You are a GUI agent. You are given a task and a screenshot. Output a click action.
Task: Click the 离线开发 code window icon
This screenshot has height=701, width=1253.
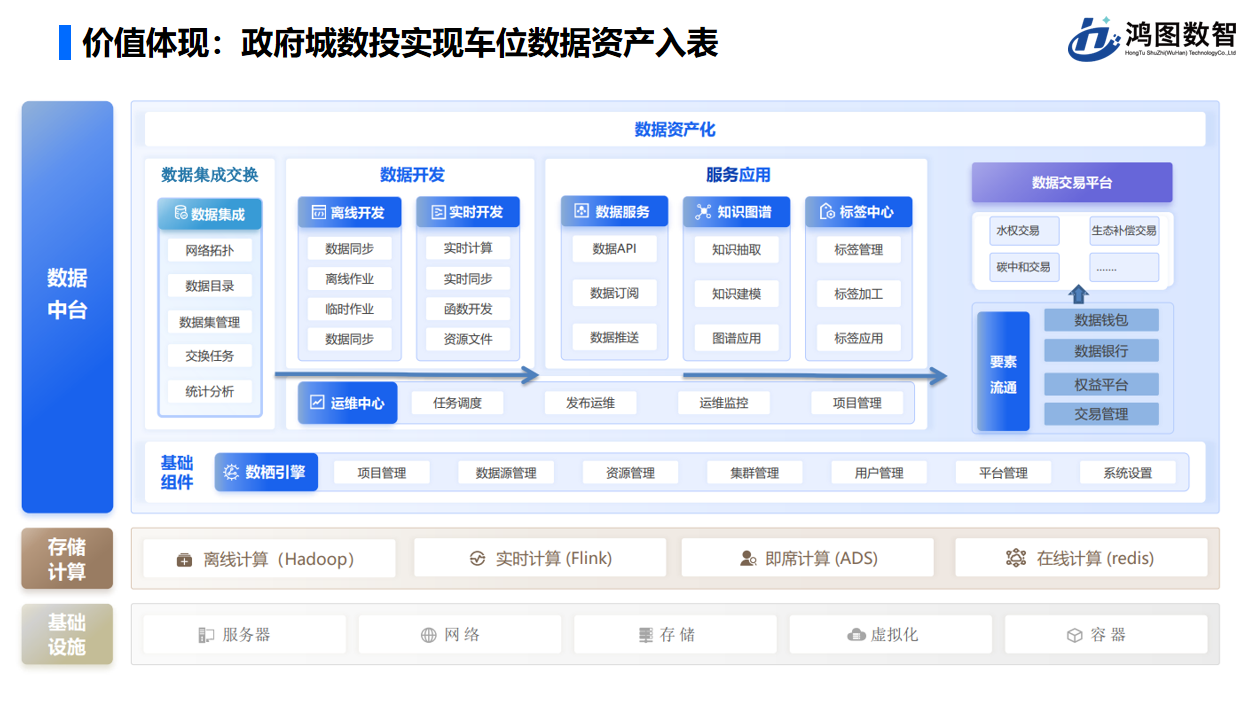(318, 212)
